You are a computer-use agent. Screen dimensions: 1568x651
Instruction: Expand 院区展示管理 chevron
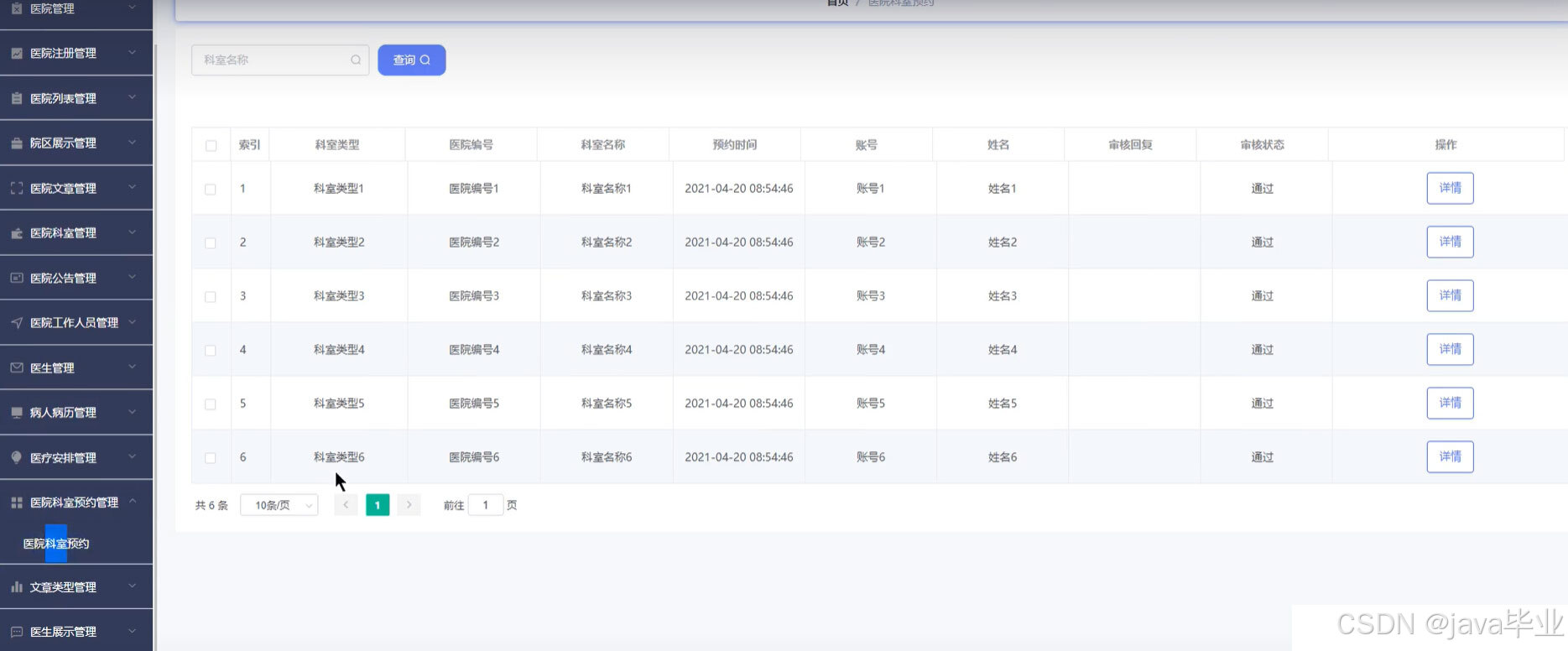click(132, 143)
